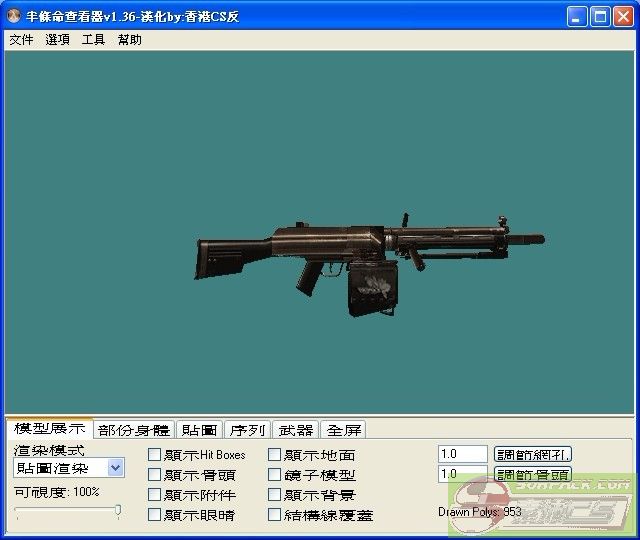Open the 選項 menu
This screenshot has height=540, width=640.
pyautogui.click(x=57, y=40)
